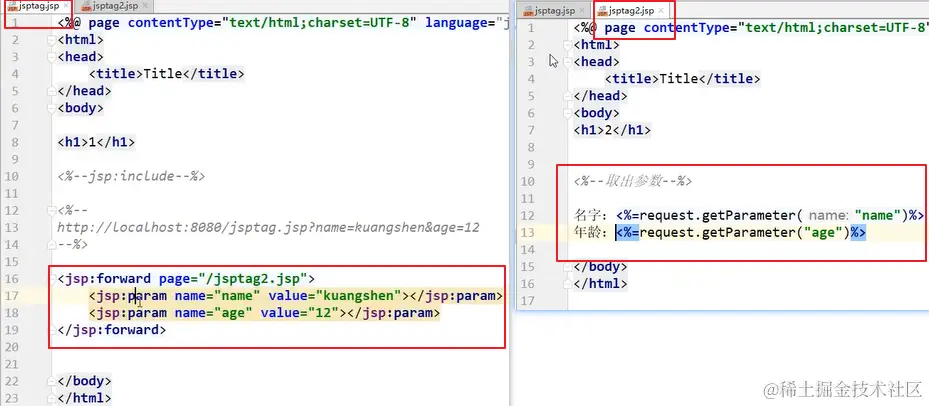Toggle </head> fold marker in right editor line 5

[x=569, y=96]
